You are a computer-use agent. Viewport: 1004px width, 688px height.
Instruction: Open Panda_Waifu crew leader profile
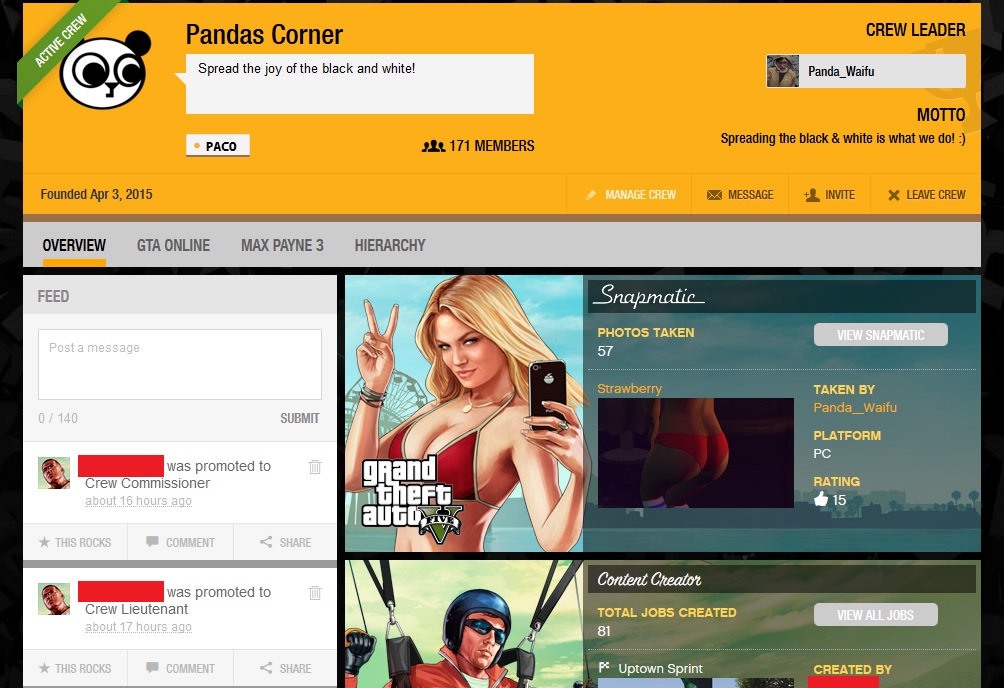(x=866, y=71)
